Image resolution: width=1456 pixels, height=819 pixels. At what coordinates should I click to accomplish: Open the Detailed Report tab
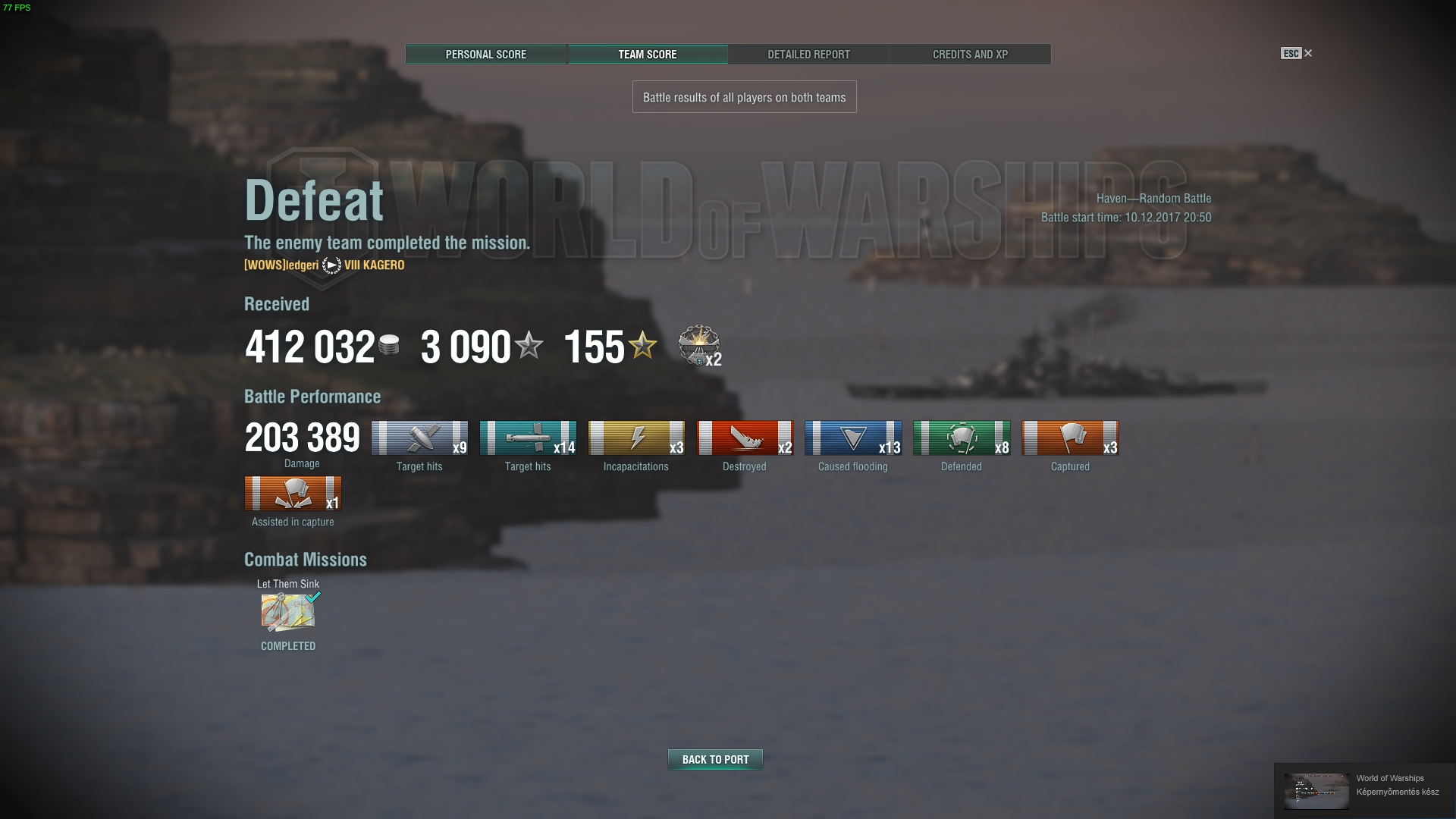(808, 55)
